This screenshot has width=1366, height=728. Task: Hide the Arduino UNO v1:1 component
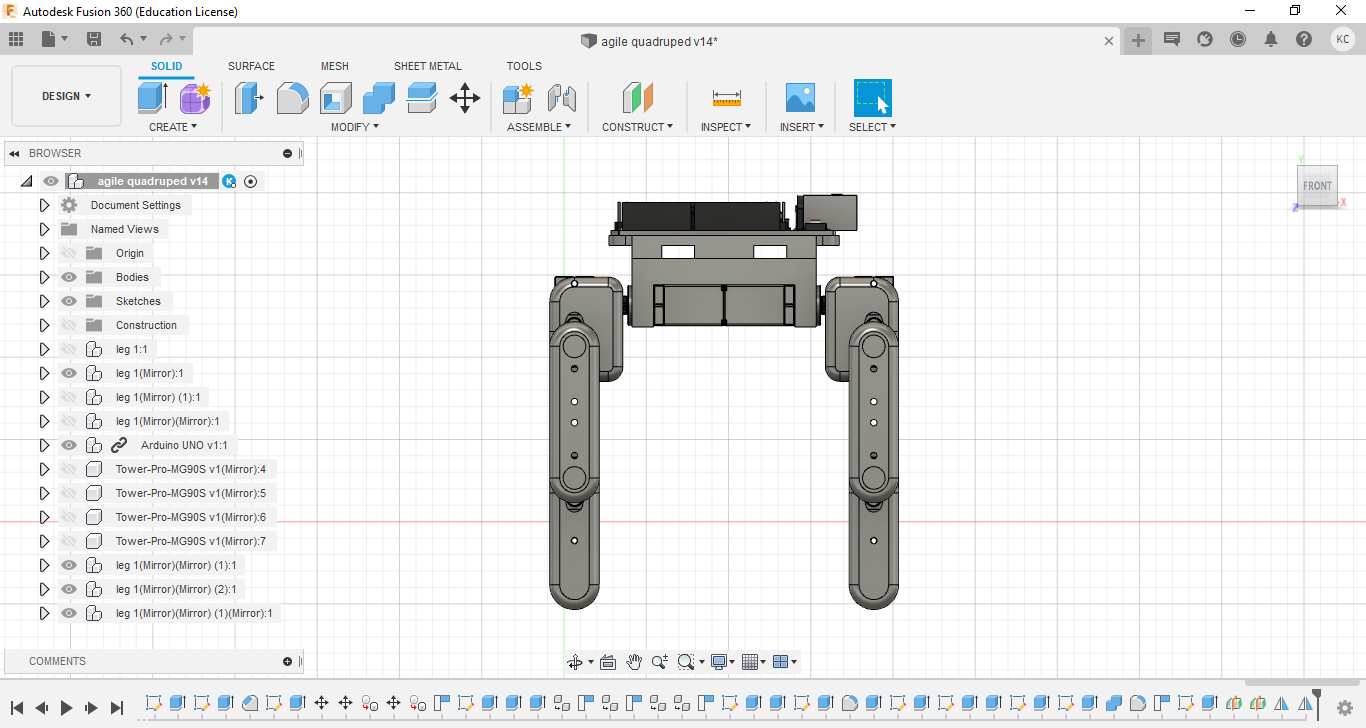(x=69, y=445)
